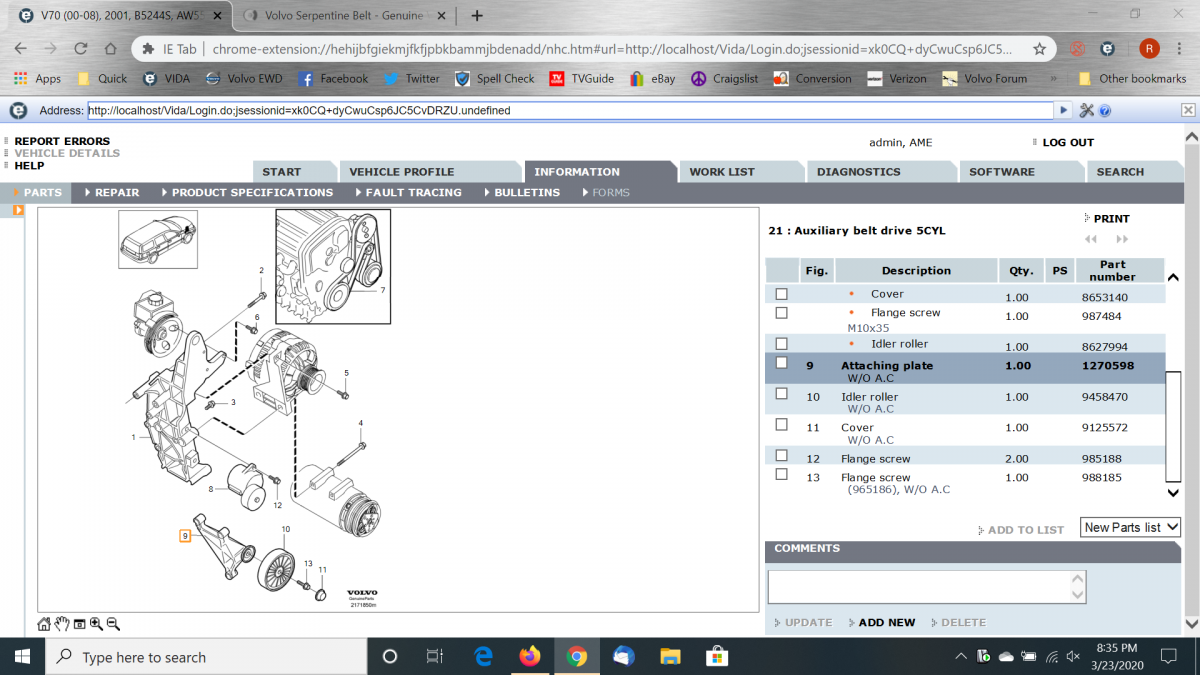Select the pan hand tool below diagram
The height and width of the screenshot is (675, 1200).
(62, 624)
